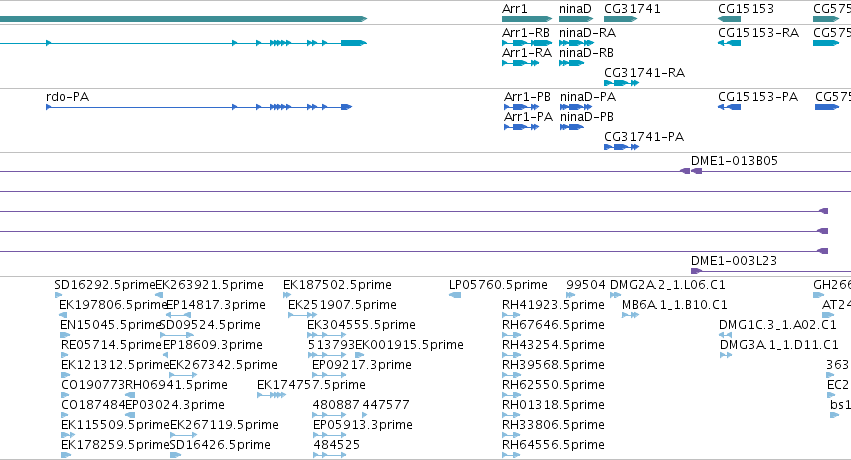This screenshot has width=851, height=460.
Task: Select EK115509.5prime label
Action: (x=115, y=425)
